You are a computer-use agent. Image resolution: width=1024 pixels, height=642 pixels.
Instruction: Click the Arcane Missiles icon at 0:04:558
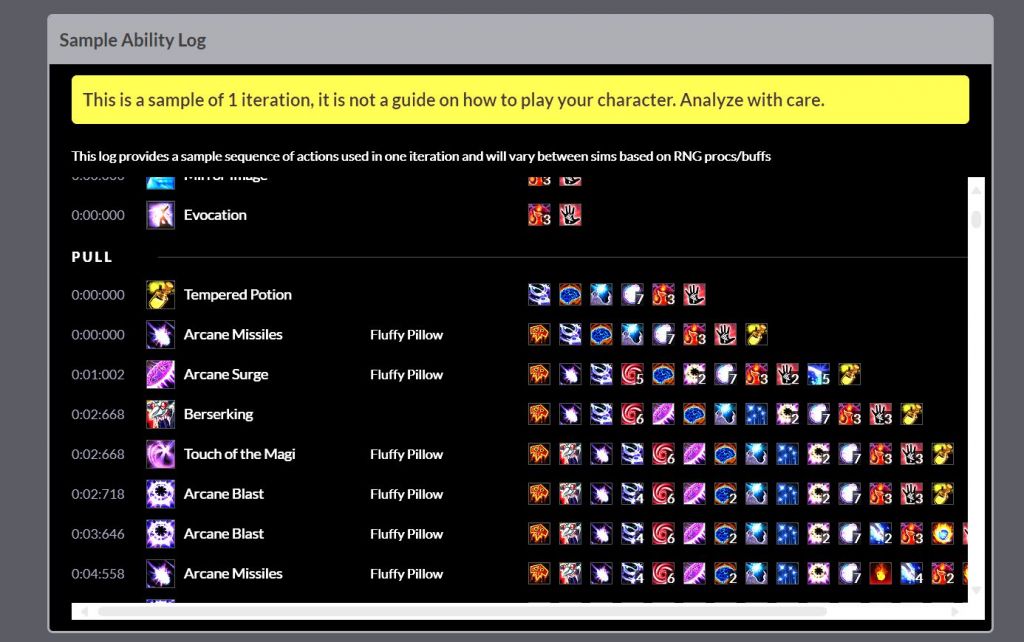coord(160,574)
